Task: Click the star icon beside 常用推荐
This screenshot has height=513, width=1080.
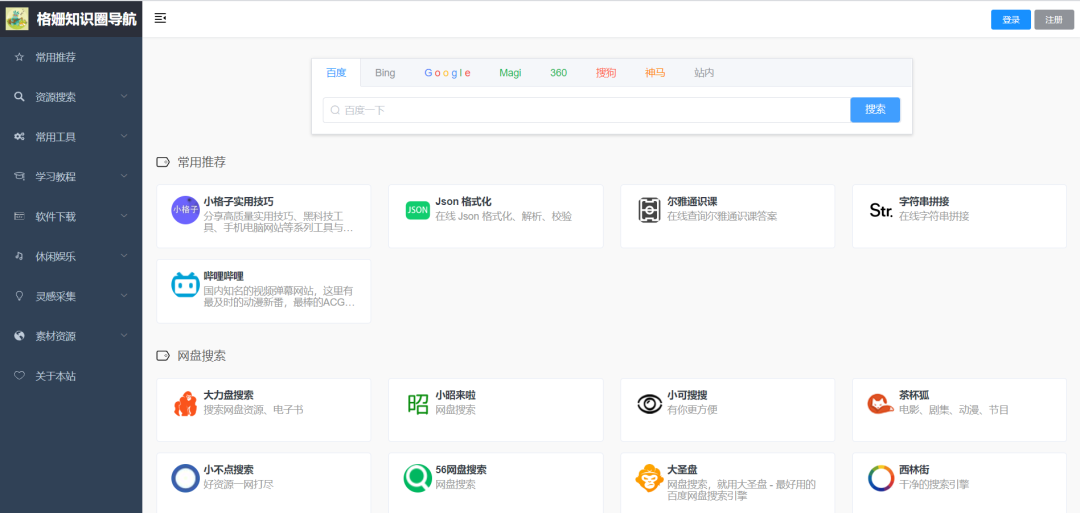Action: [x=19, y=57]
